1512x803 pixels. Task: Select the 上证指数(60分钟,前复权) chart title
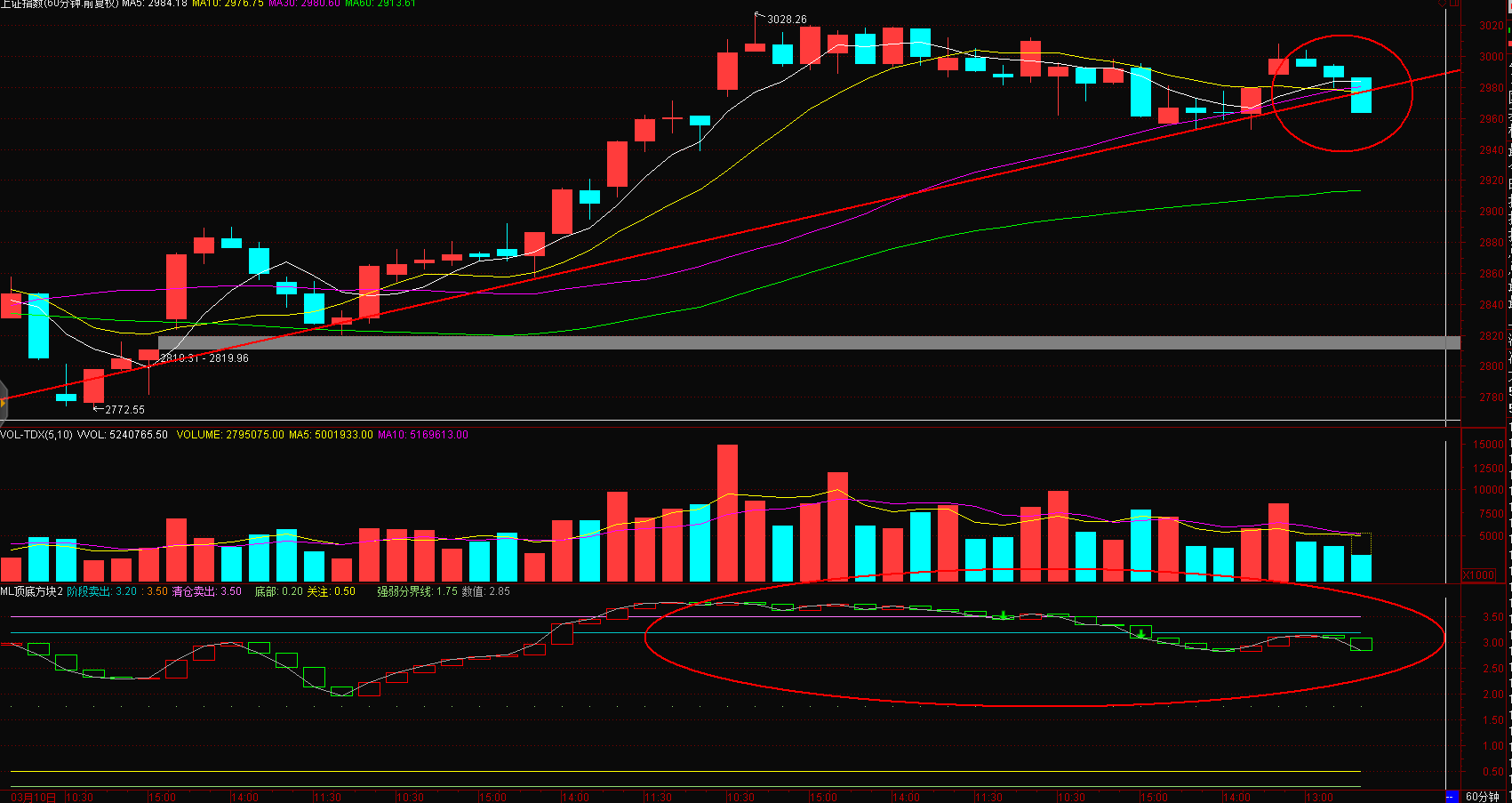(x=59, y=4)
